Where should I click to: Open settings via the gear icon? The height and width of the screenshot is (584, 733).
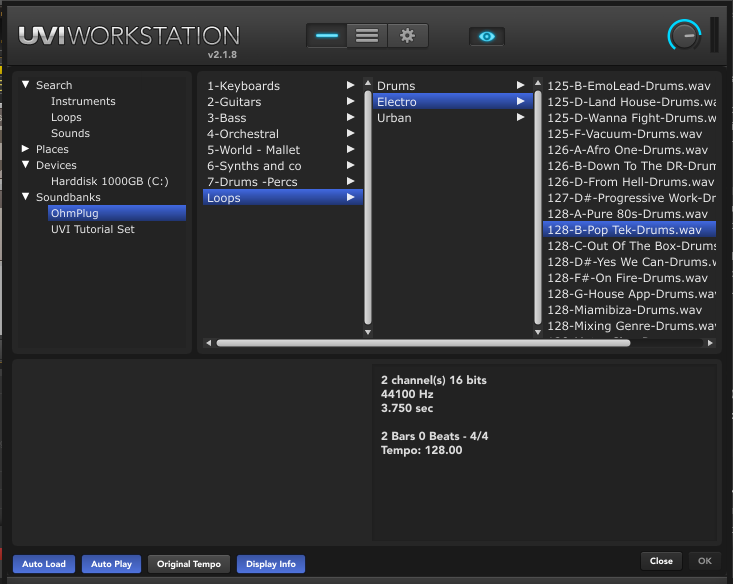coord(408,36)
